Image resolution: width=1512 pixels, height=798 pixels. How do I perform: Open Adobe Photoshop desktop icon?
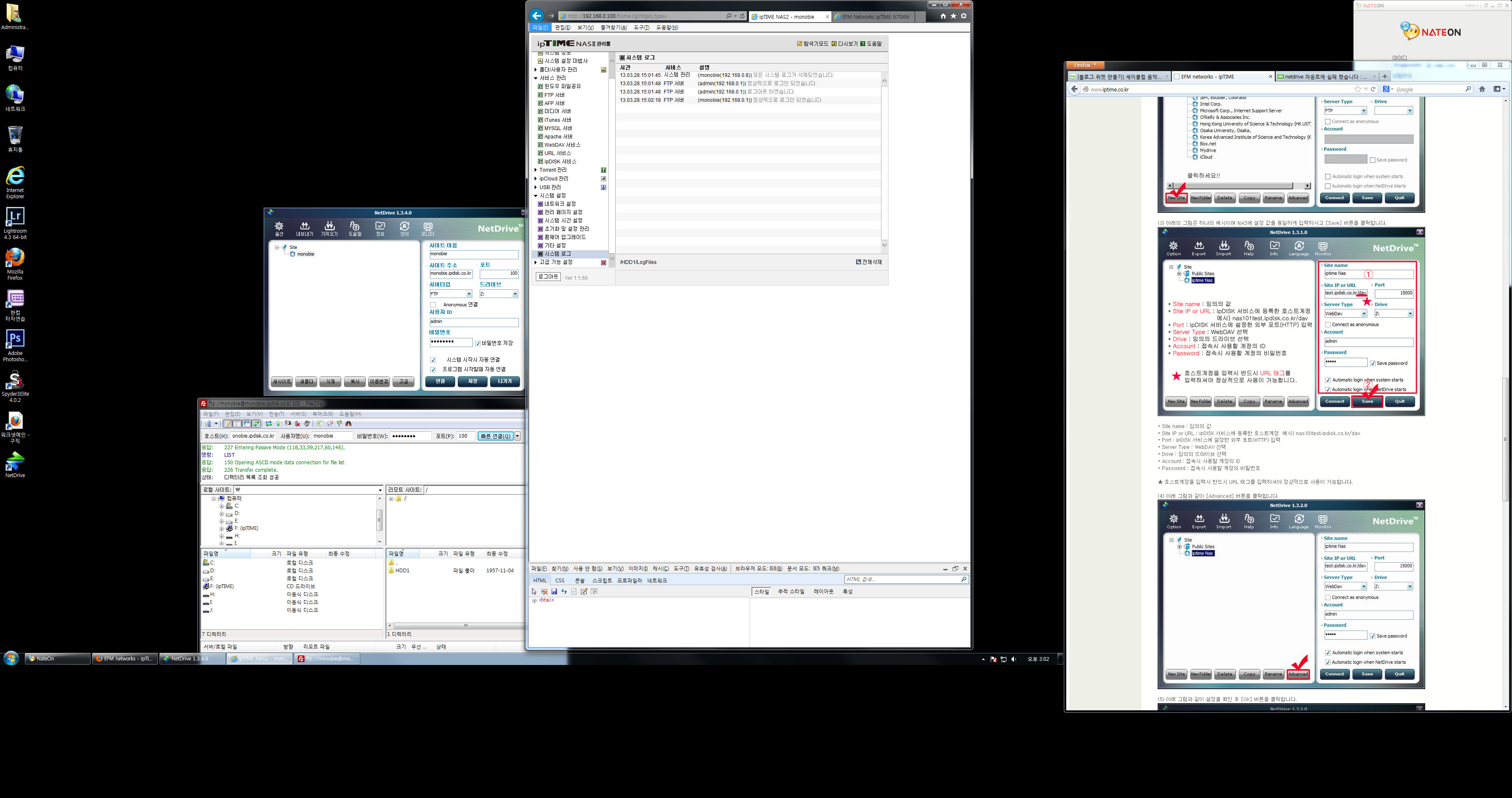(15, 345)
